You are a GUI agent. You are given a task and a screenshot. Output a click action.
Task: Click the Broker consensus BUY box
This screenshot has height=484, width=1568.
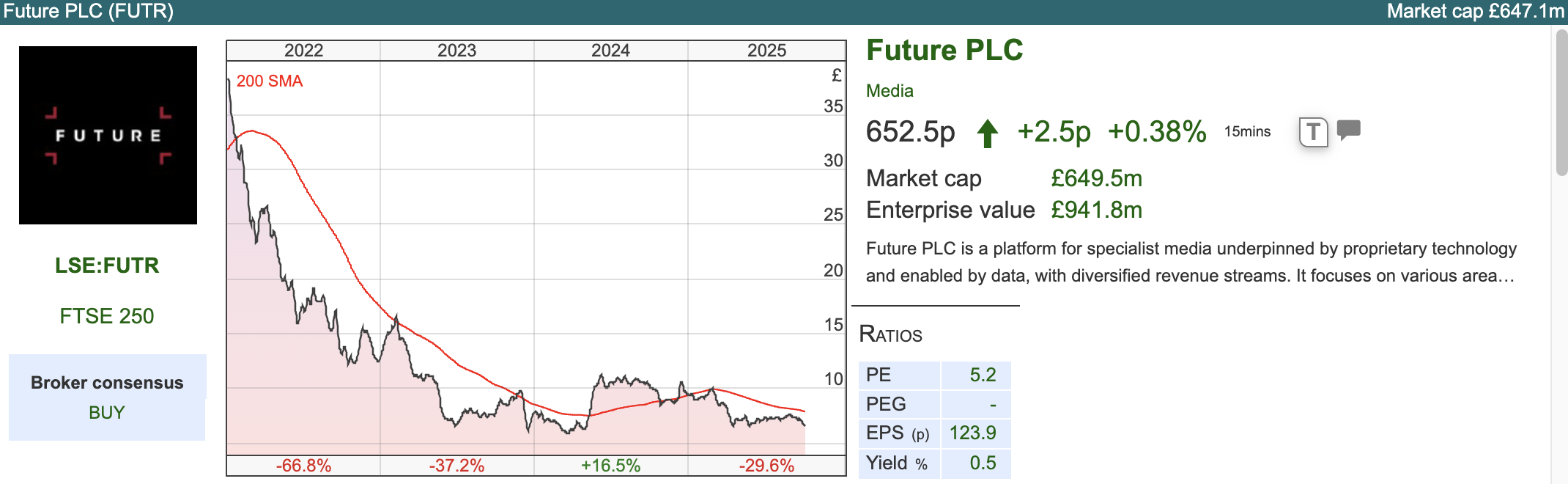[x=107, y=397]
